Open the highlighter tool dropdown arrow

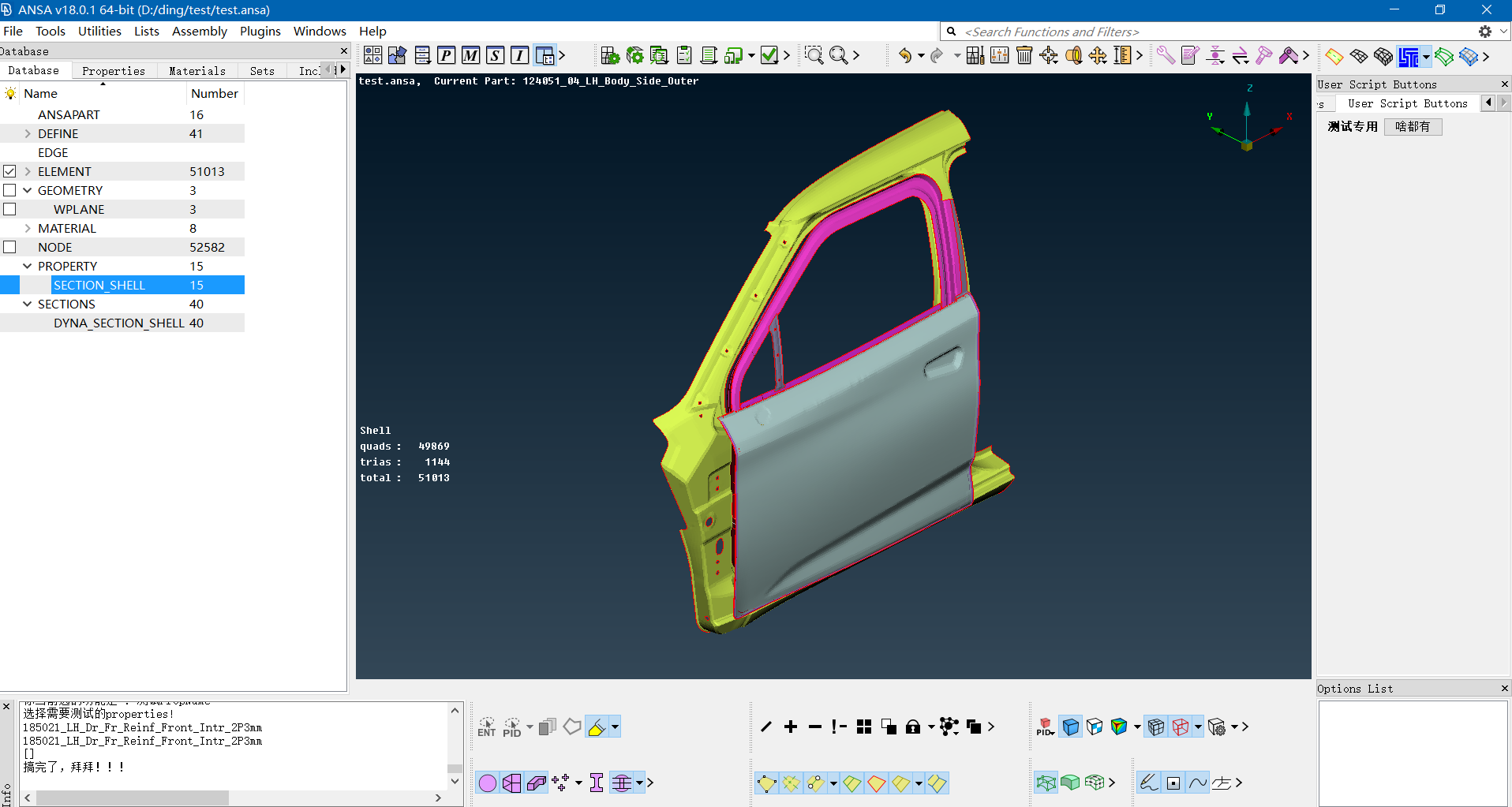pos(615,727)
